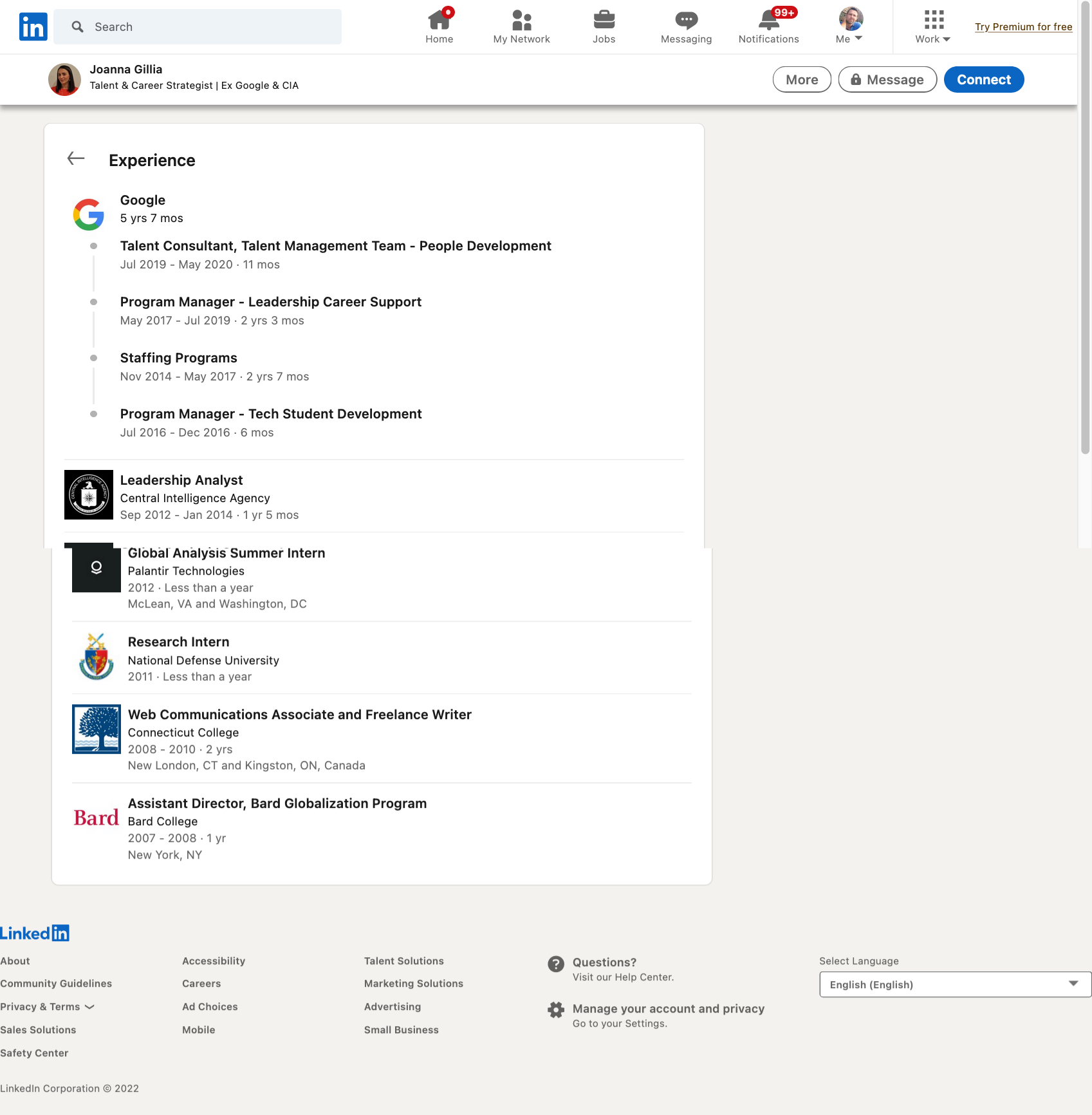Viewport: 1092px width, 1115px height.
Task: Open Safety Center footer link
Action: (x=34, y=1053)
